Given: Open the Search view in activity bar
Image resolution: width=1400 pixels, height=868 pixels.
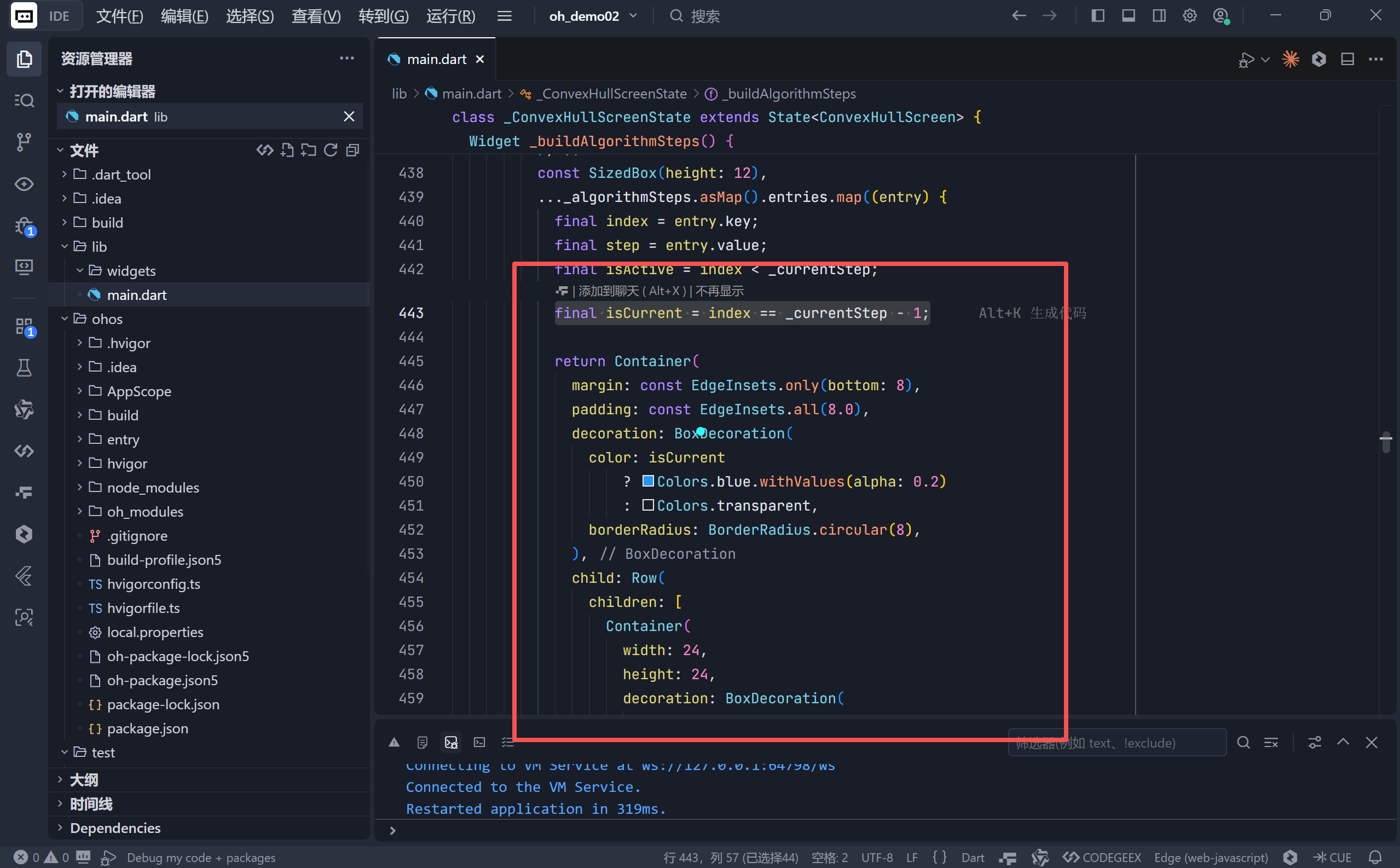Looking at the screenshot, I should point(24,101).
